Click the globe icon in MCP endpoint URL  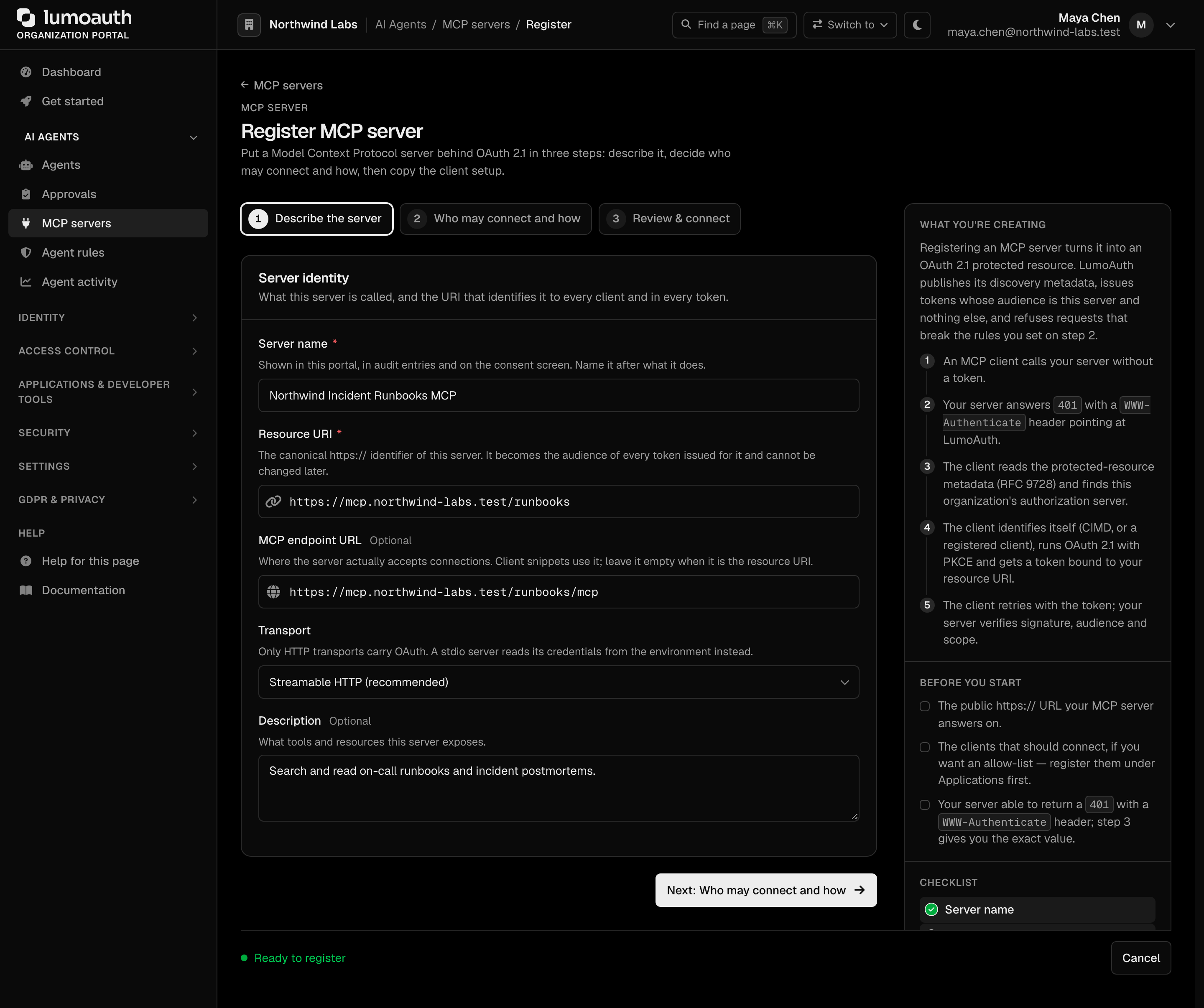click(x=273, y=591)
